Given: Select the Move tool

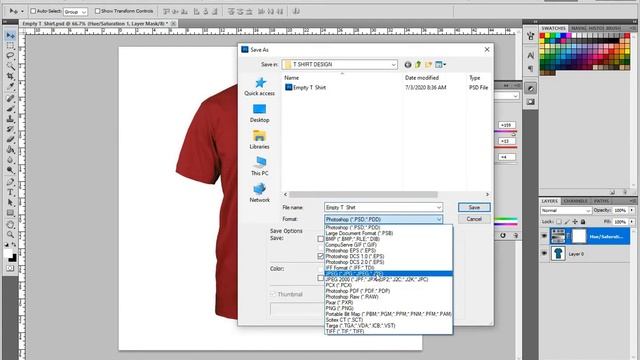Looking at the screenshot, I should click(x=10, y=36).
